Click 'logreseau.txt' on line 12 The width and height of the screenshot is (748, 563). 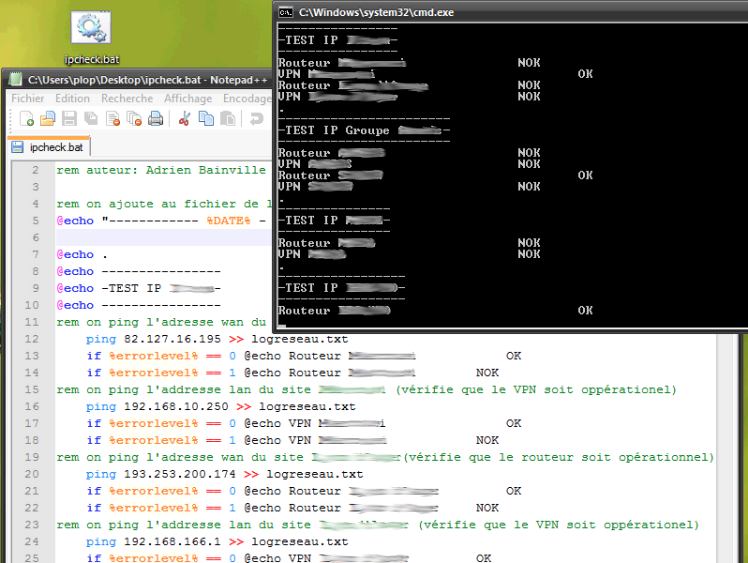click(x=300, y=339)
